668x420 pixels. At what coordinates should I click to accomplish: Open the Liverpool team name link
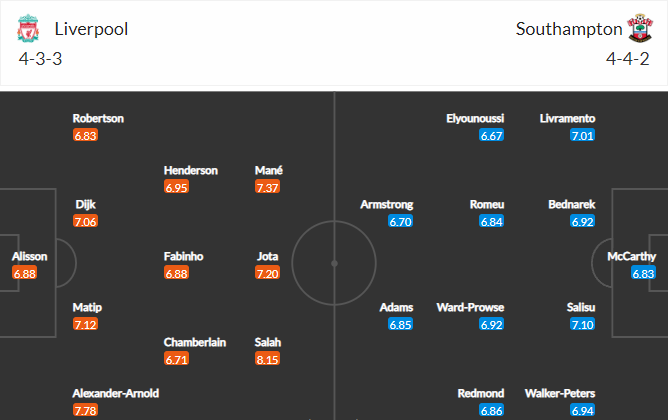91,29
